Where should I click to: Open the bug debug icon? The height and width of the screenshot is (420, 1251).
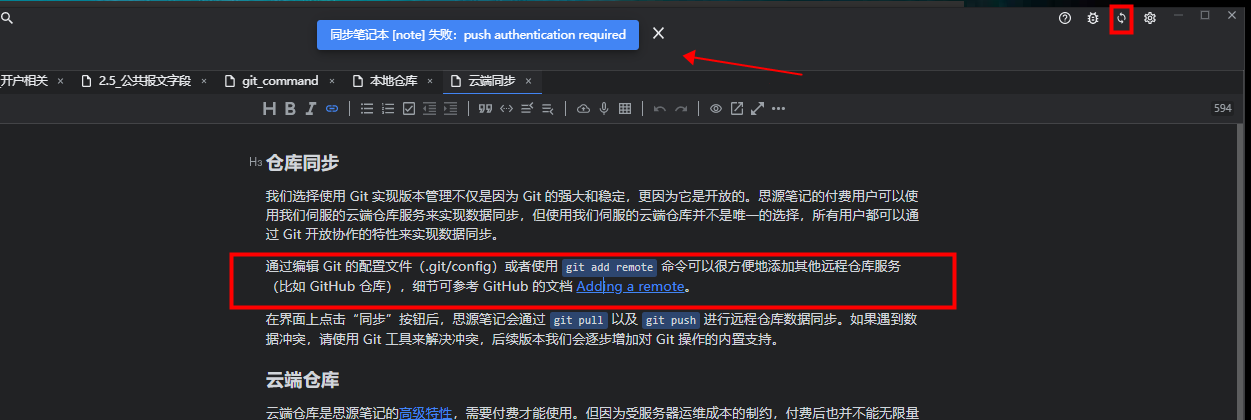[1093, 18]
